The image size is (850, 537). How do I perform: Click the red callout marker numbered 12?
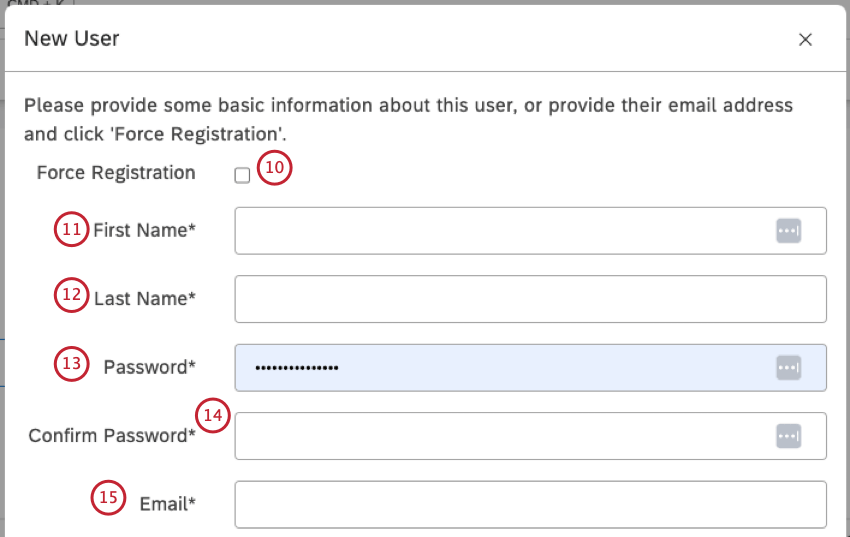pos(71,296)
